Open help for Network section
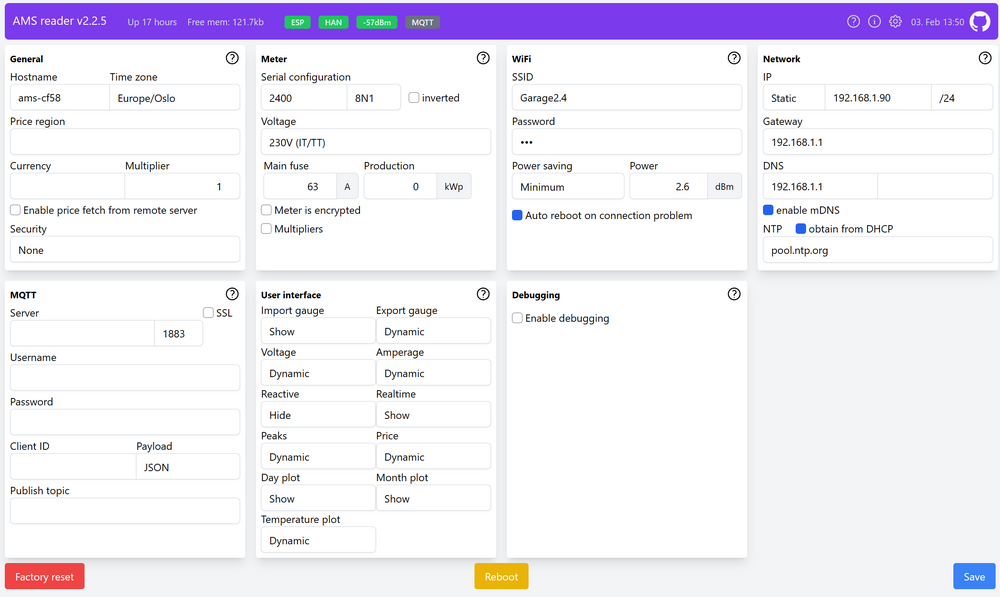The width and height of the screenshot is (1000, 597). coord(985,58)
